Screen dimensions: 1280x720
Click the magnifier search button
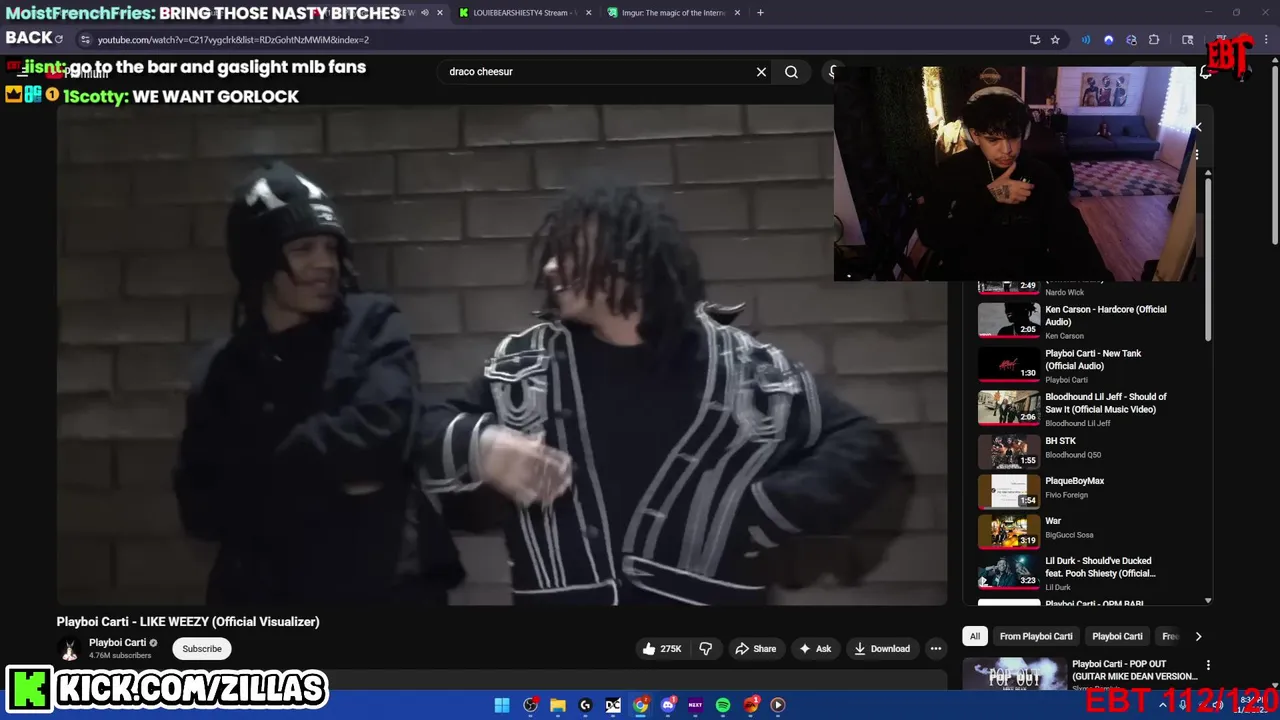point(791,72)
